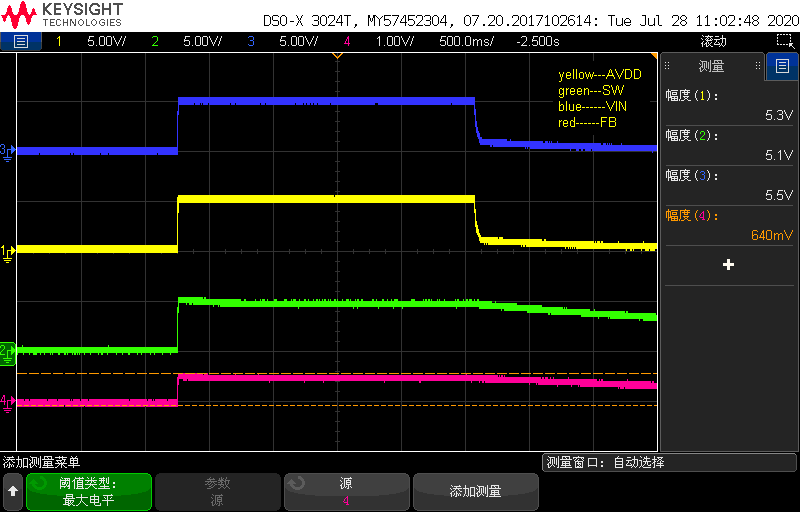Click the 500.0ms/ timebase setting

466,41
